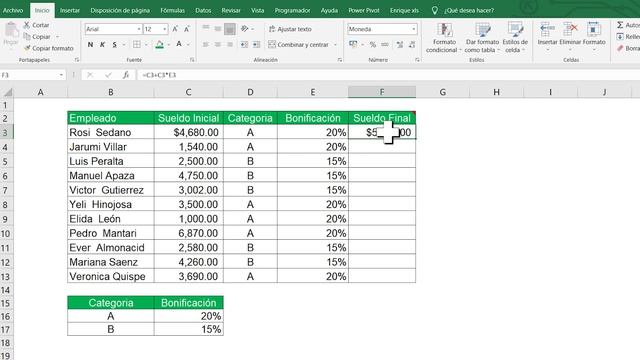The width and height of the screenshot is (640, 360).
Task: Click the increase indent icon
Action: [256, 44]
